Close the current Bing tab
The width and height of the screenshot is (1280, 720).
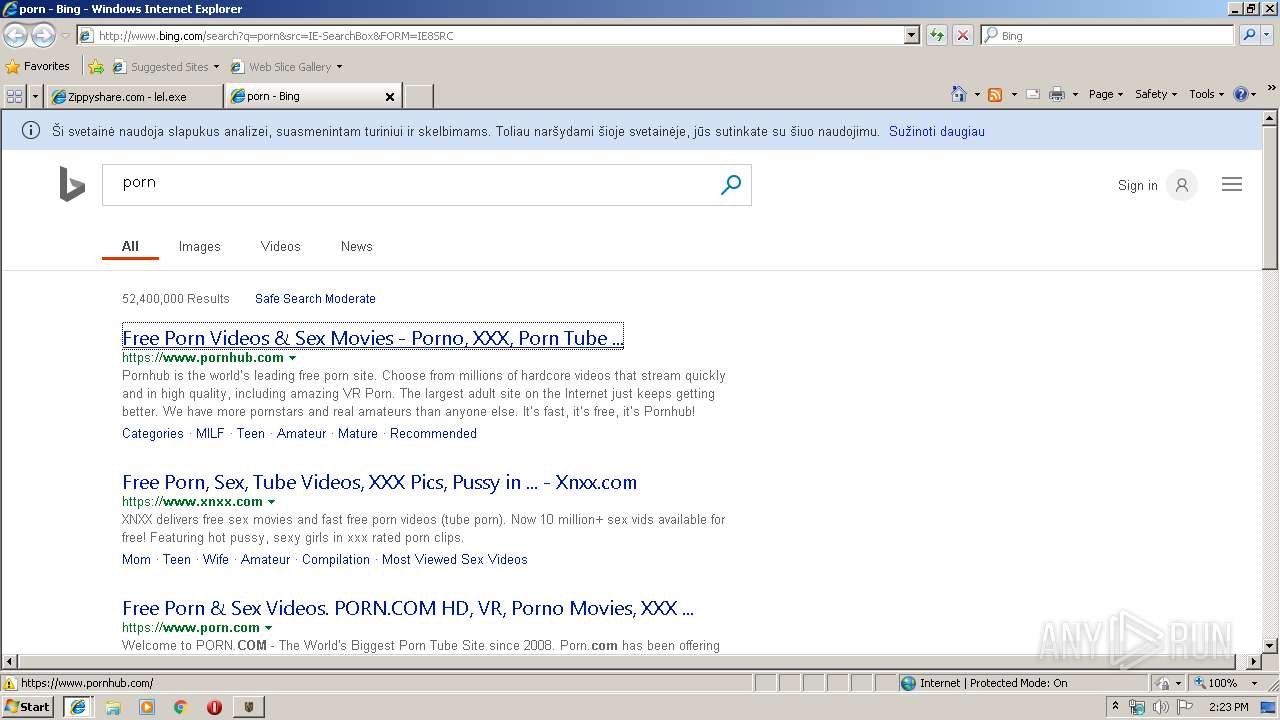click(390, 97)
